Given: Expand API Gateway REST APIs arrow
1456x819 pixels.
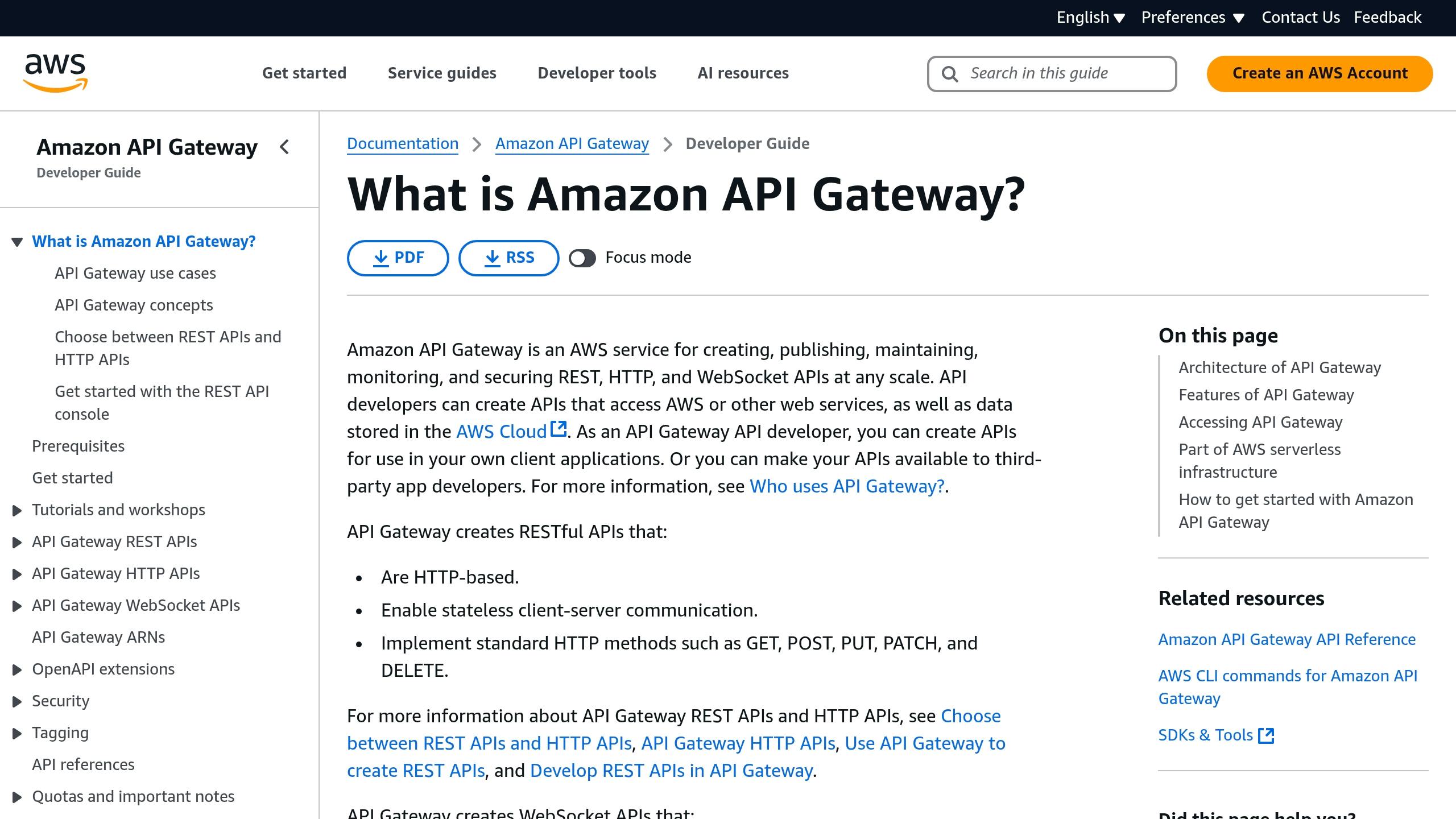Looking at the screenshot, I should [x=17, y=543].
